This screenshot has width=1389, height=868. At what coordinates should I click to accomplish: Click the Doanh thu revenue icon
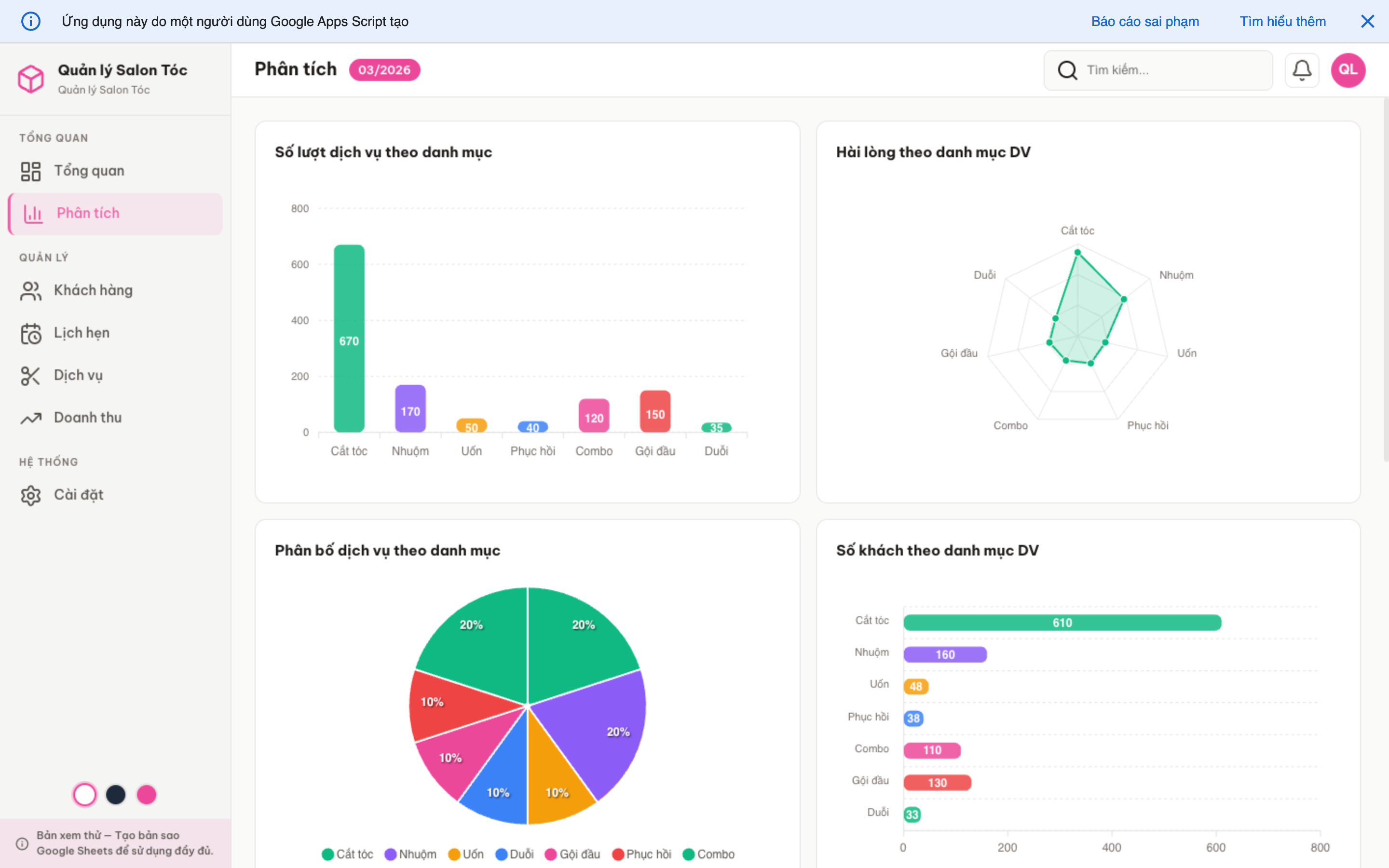pyautogui.click(x=31, y=417)
